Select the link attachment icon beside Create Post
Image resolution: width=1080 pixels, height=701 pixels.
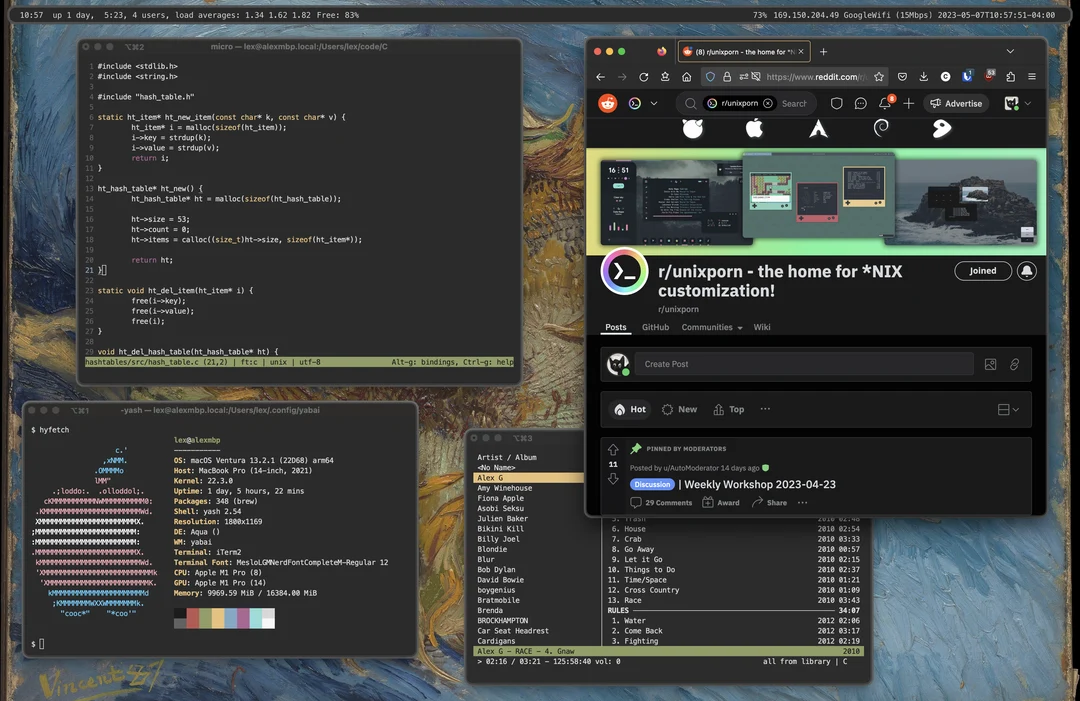click(1014, 364)
